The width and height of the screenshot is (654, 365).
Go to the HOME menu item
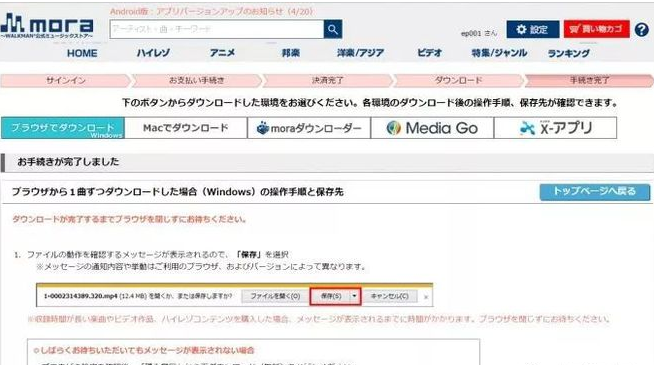pyautogui.click(x=82, y=53)
